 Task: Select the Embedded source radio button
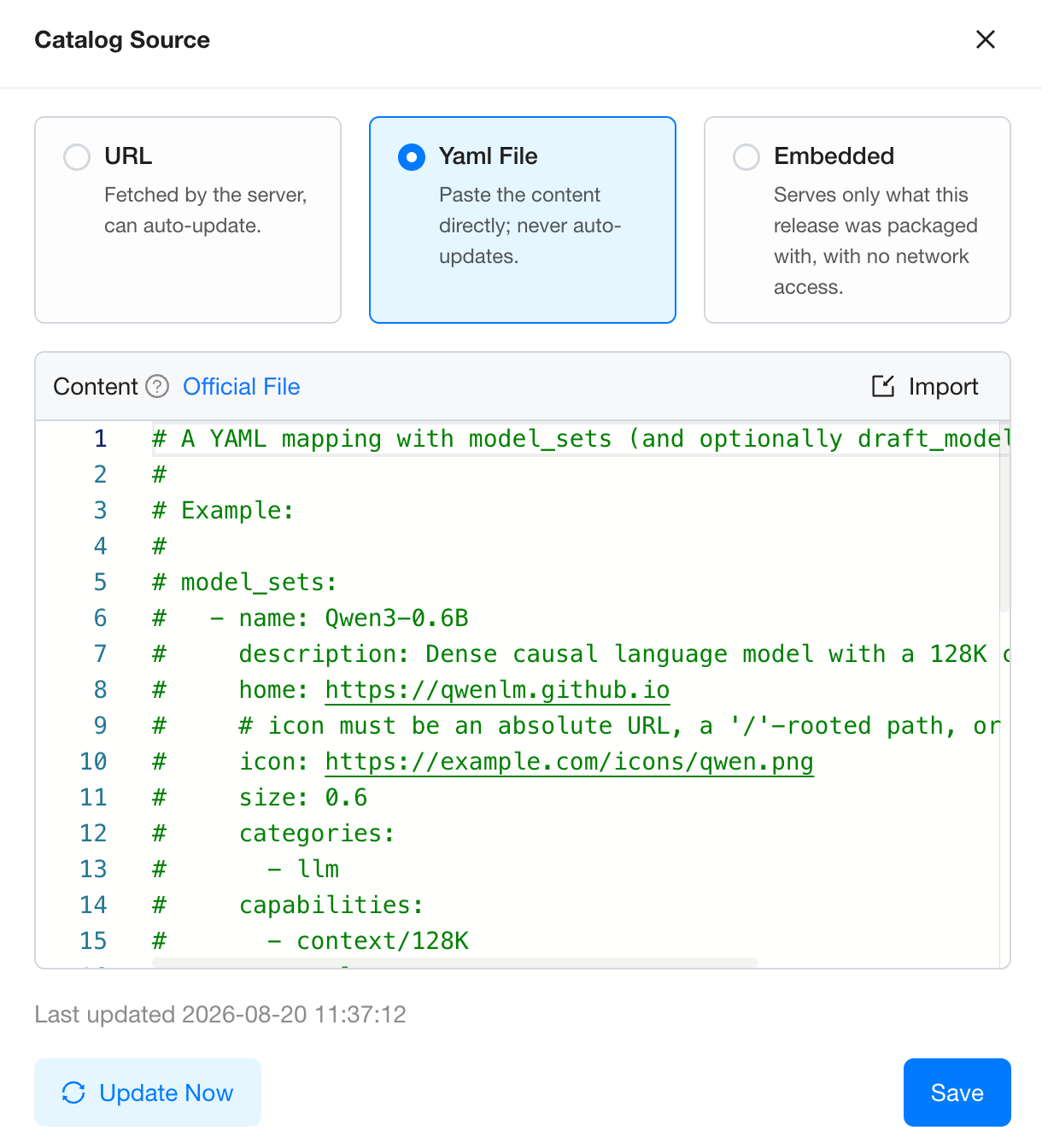tap(746, 157)
